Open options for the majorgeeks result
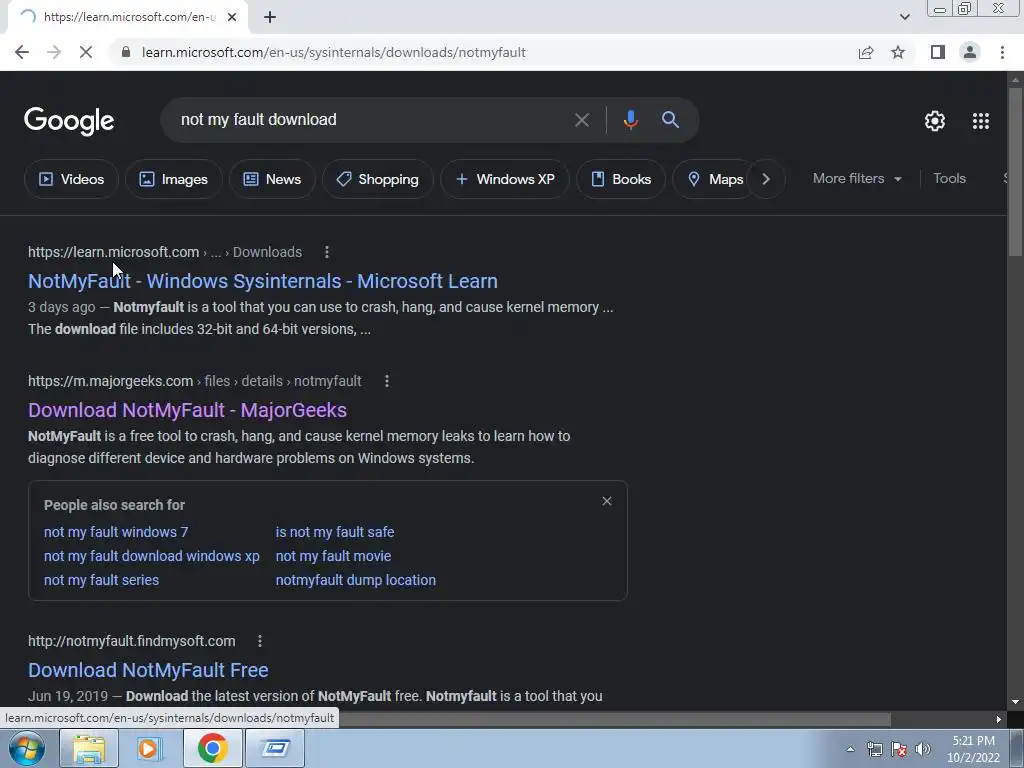The image size is (1024, 768). pyautogui.click(x=387, y=381)
